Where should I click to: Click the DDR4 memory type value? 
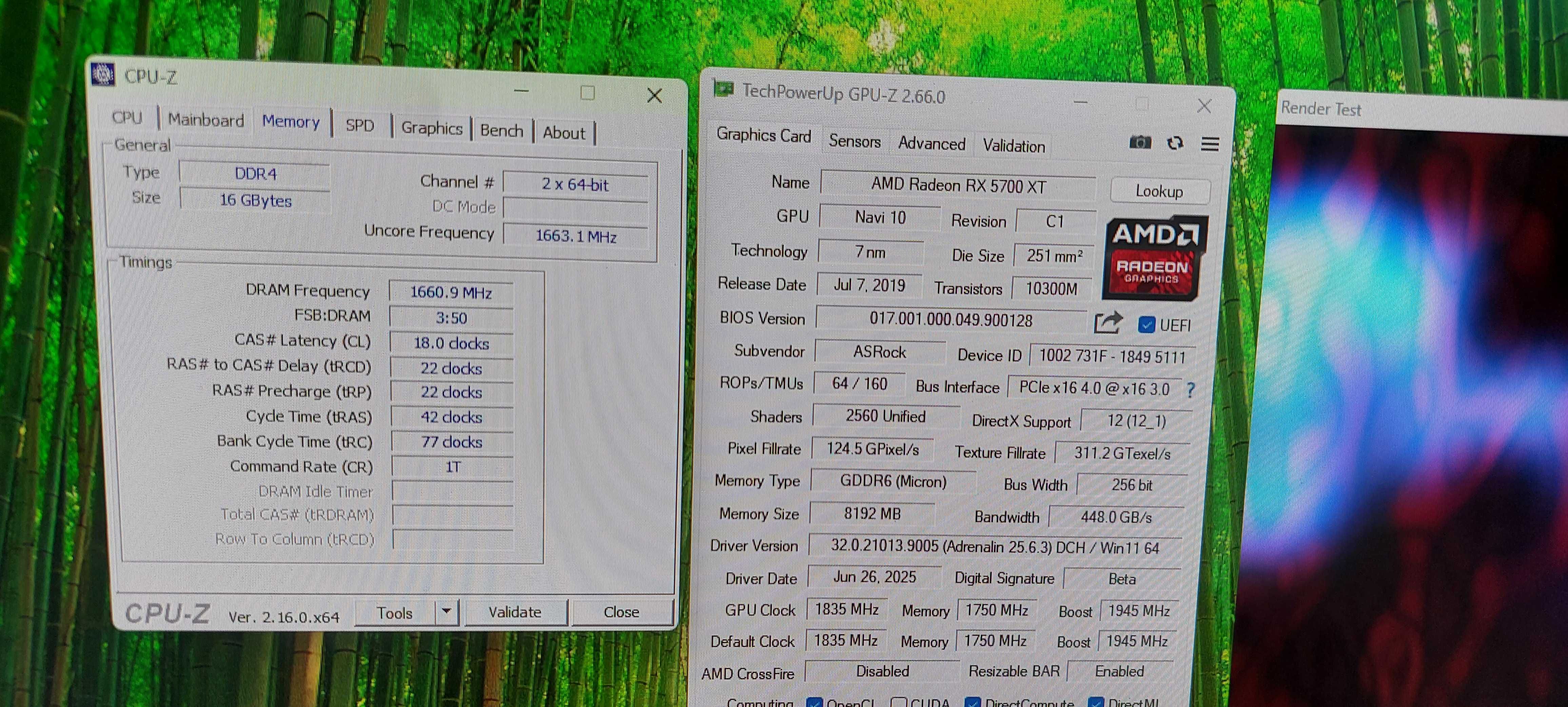(256, 174)
